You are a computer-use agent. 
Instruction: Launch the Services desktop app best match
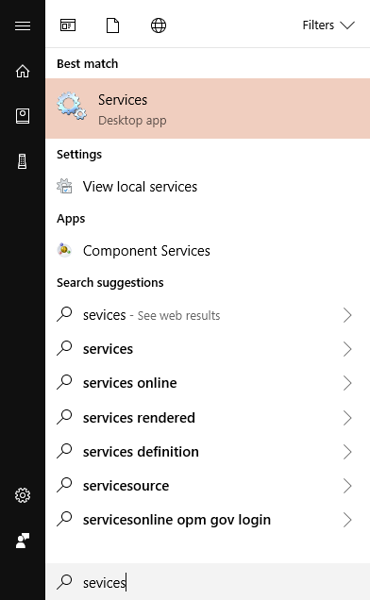[207, 108]
